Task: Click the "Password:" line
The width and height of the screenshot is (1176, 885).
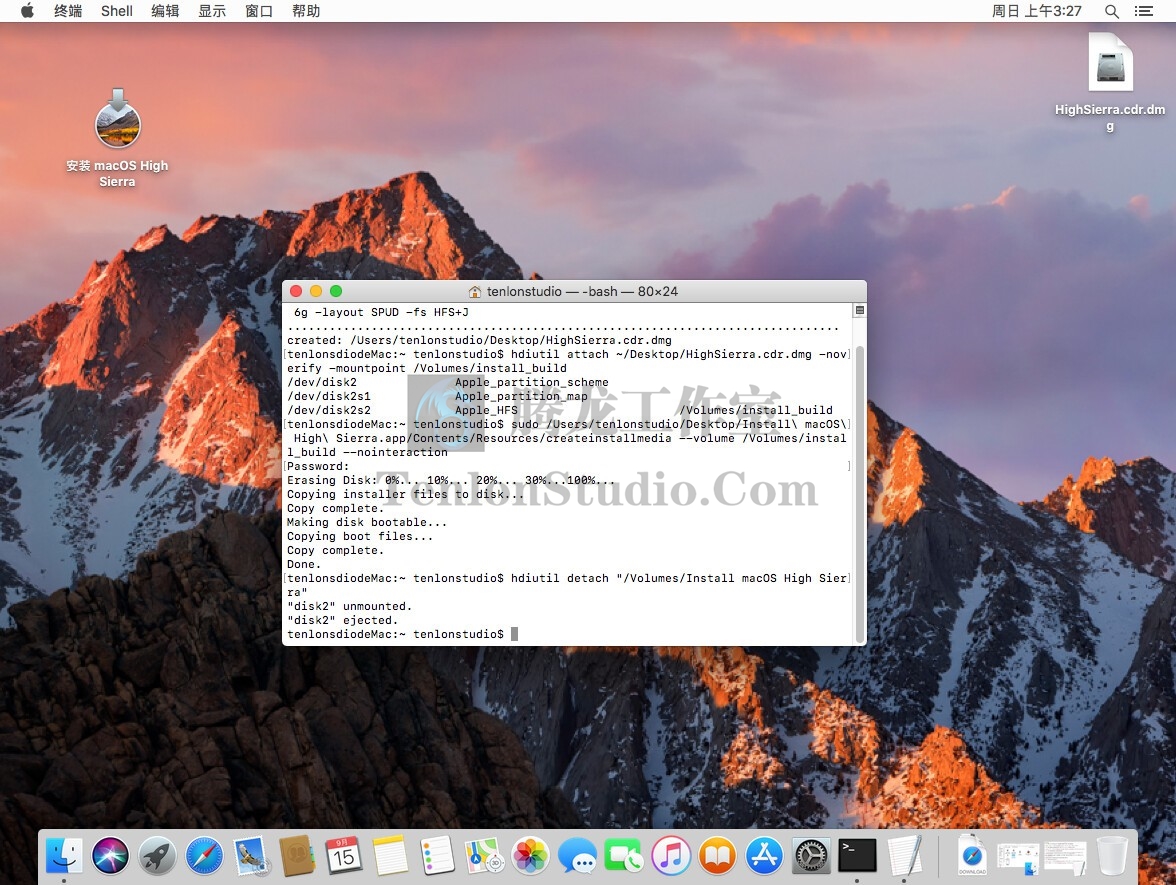Action: click(x=318, y=466)
